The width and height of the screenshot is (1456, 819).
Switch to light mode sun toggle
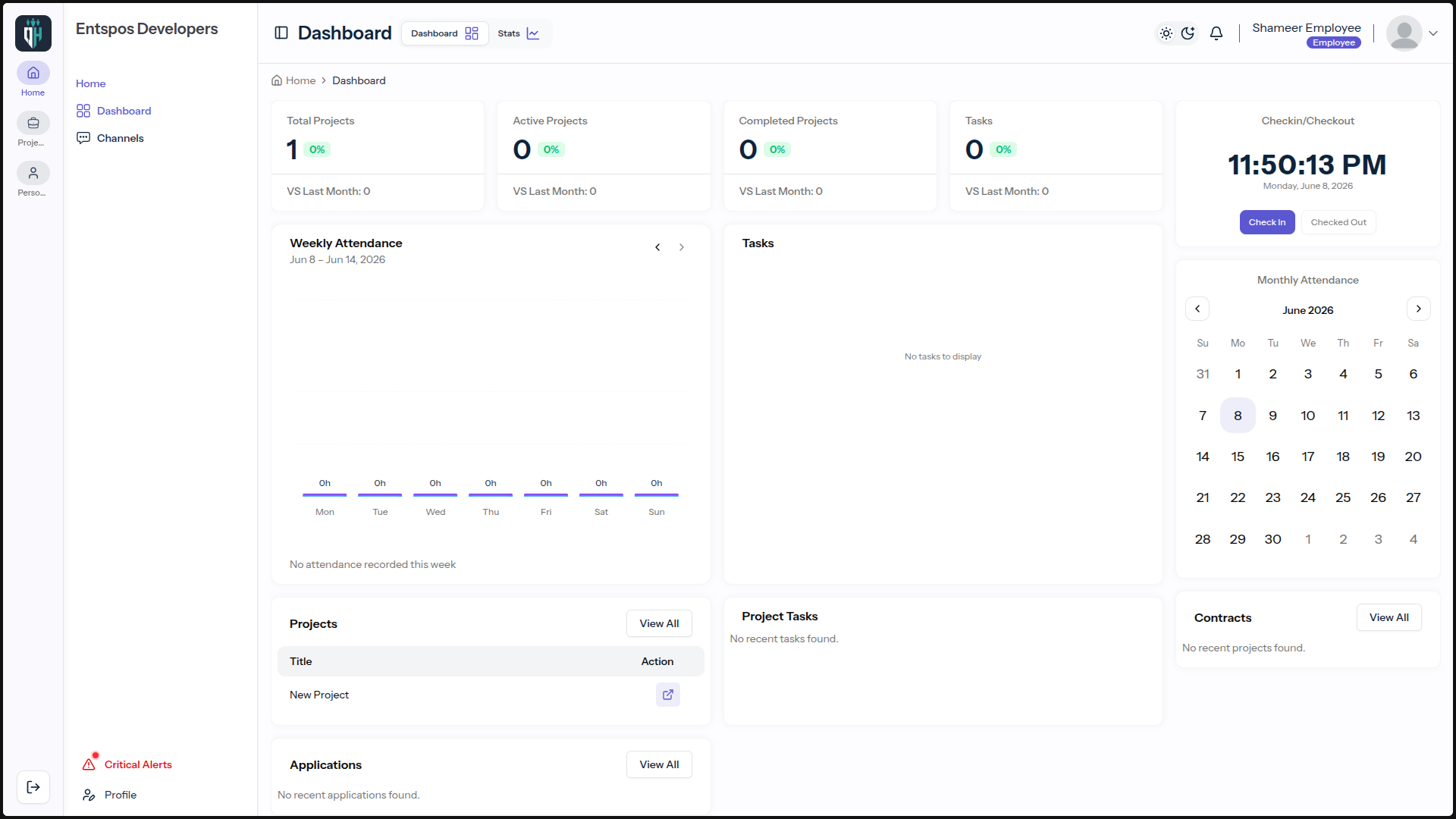(x=1166, y=33)
